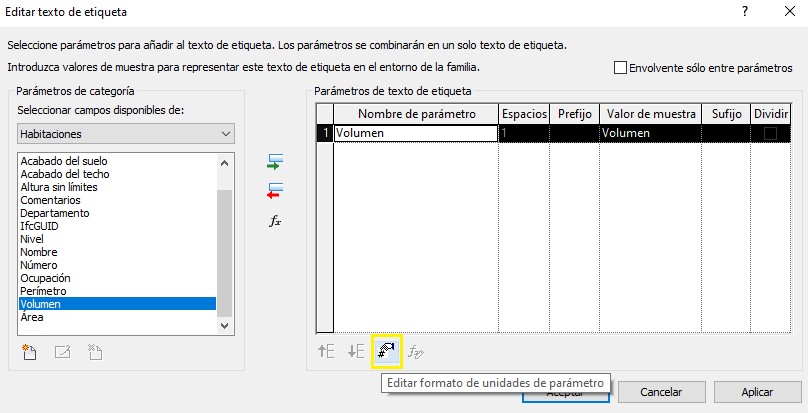Screen dimensions: 808x413
Task: Choose Acabado del suelo from the list
Action: click(x=64, y=161)
